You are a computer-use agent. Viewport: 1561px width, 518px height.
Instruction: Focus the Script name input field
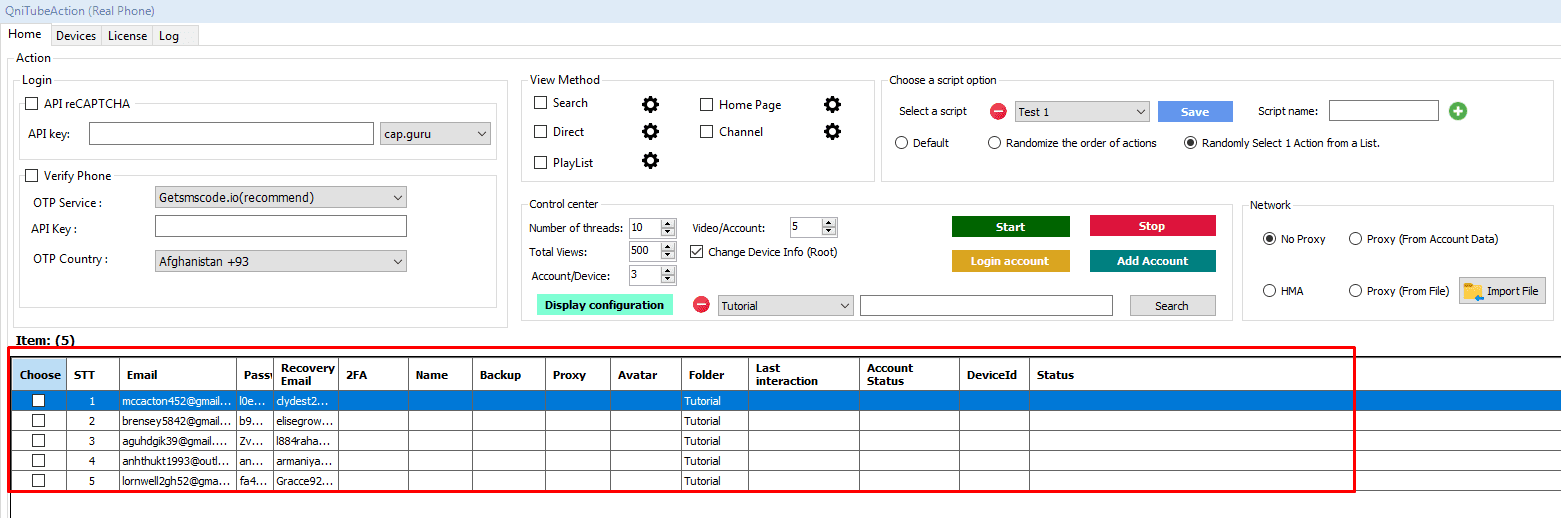pos(1383,111)
